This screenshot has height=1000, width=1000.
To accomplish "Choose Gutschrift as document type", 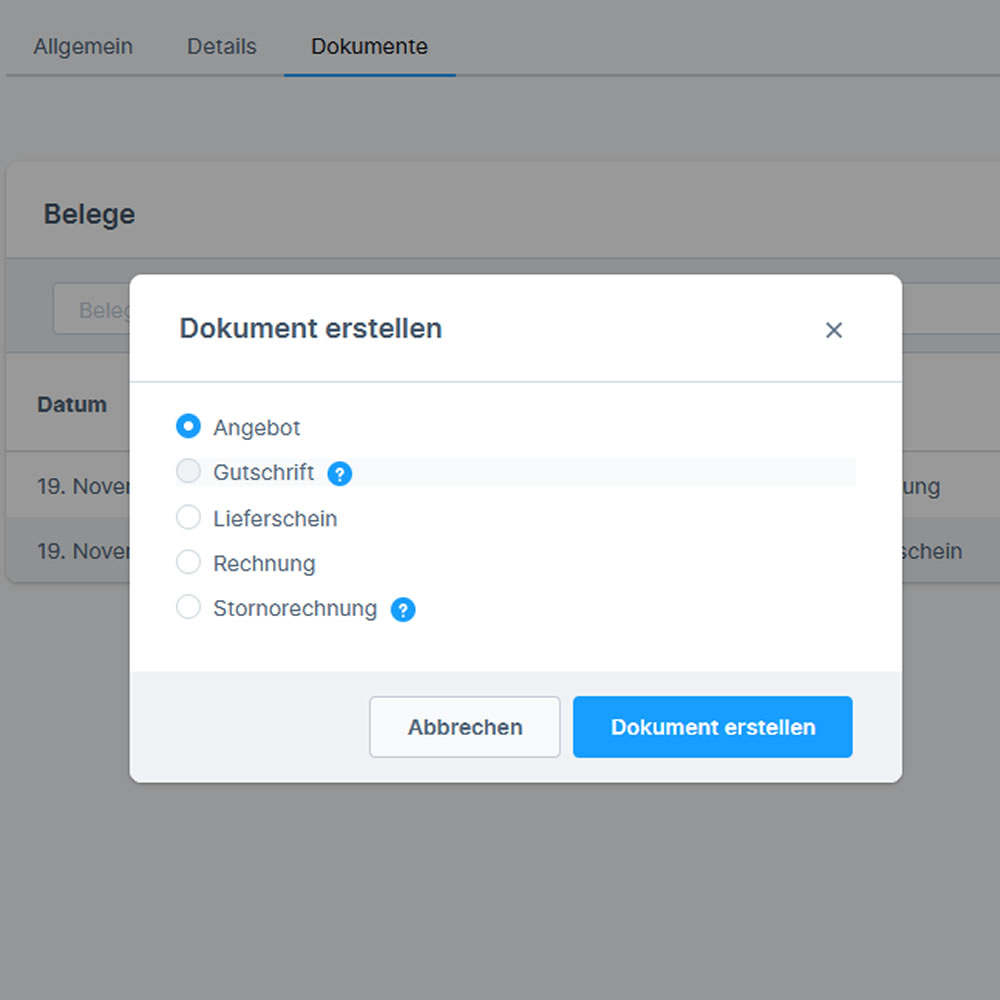I will [x=188, y=472].
